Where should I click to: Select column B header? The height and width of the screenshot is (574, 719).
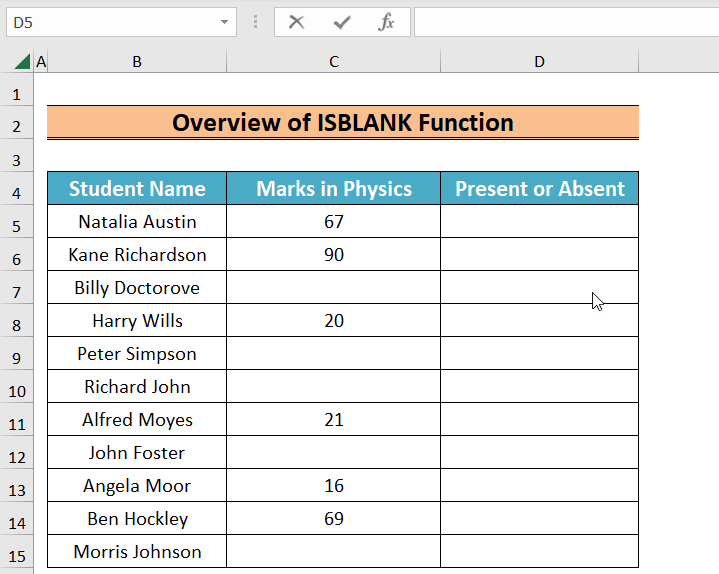(137, 62)
